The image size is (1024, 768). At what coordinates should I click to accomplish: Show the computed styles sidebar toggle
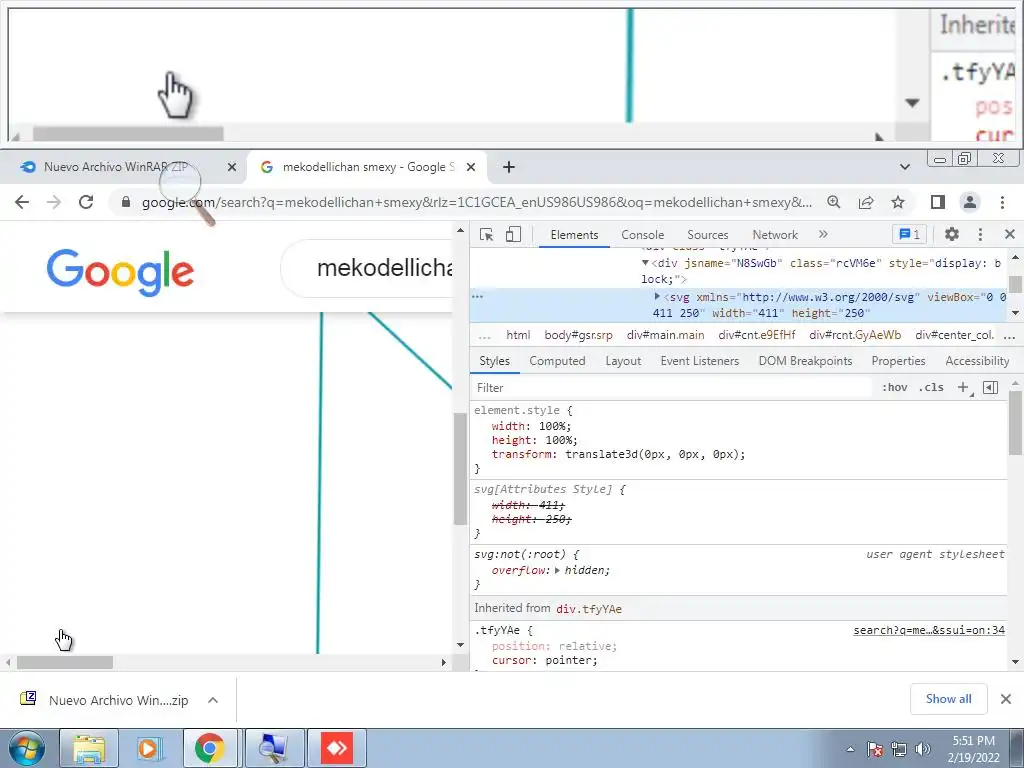coord(990,387)
